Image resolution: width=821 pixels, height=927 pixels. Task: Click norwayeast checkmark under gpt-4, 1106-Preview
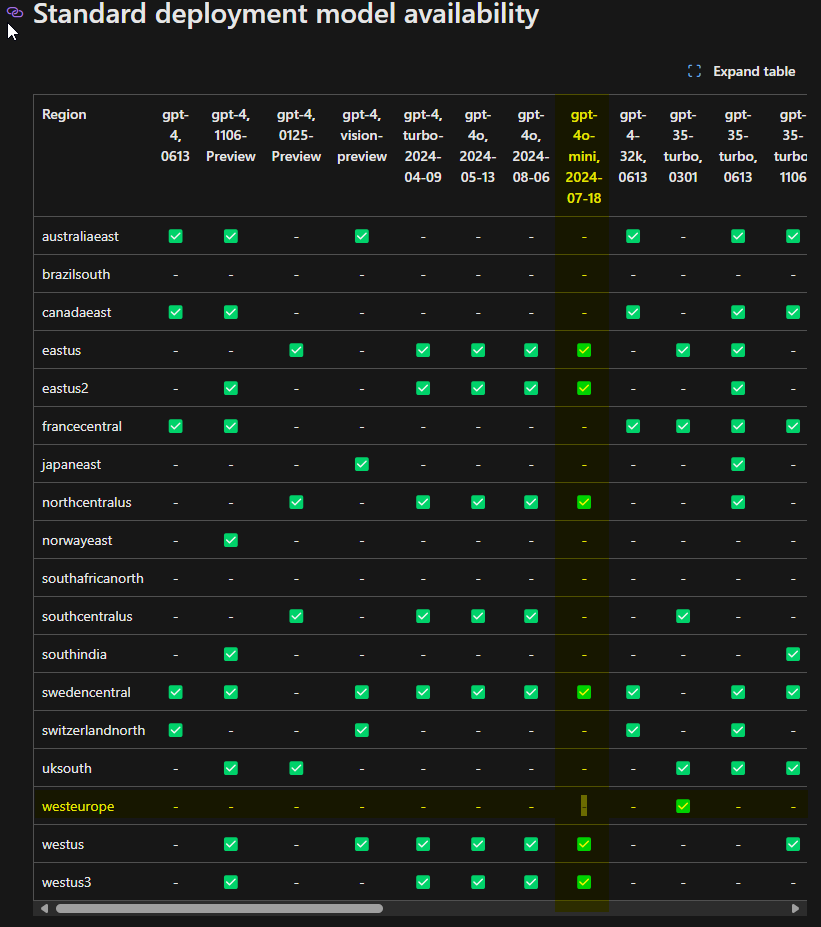click(231, 540)
